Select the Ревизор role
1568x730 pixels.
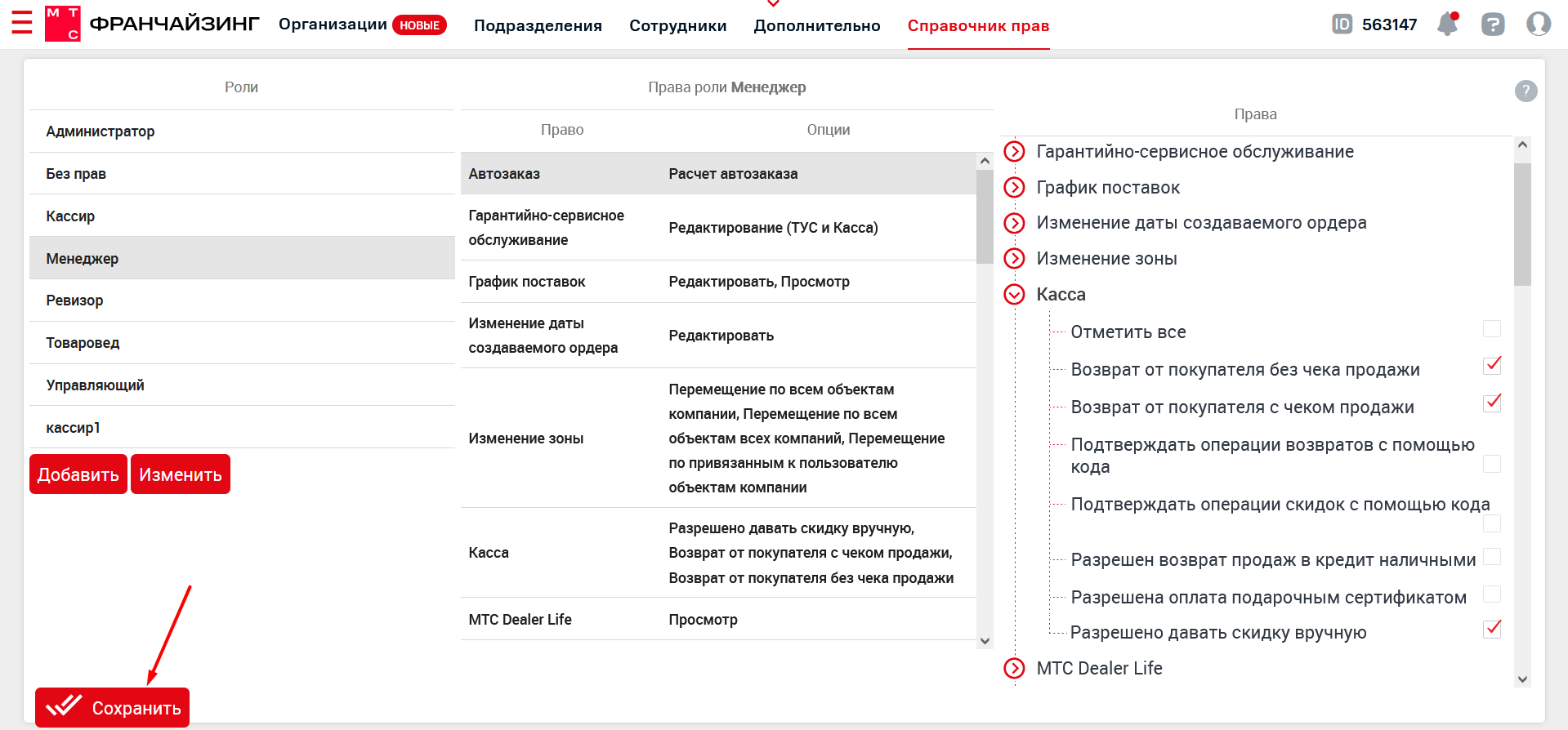[242, 300]
